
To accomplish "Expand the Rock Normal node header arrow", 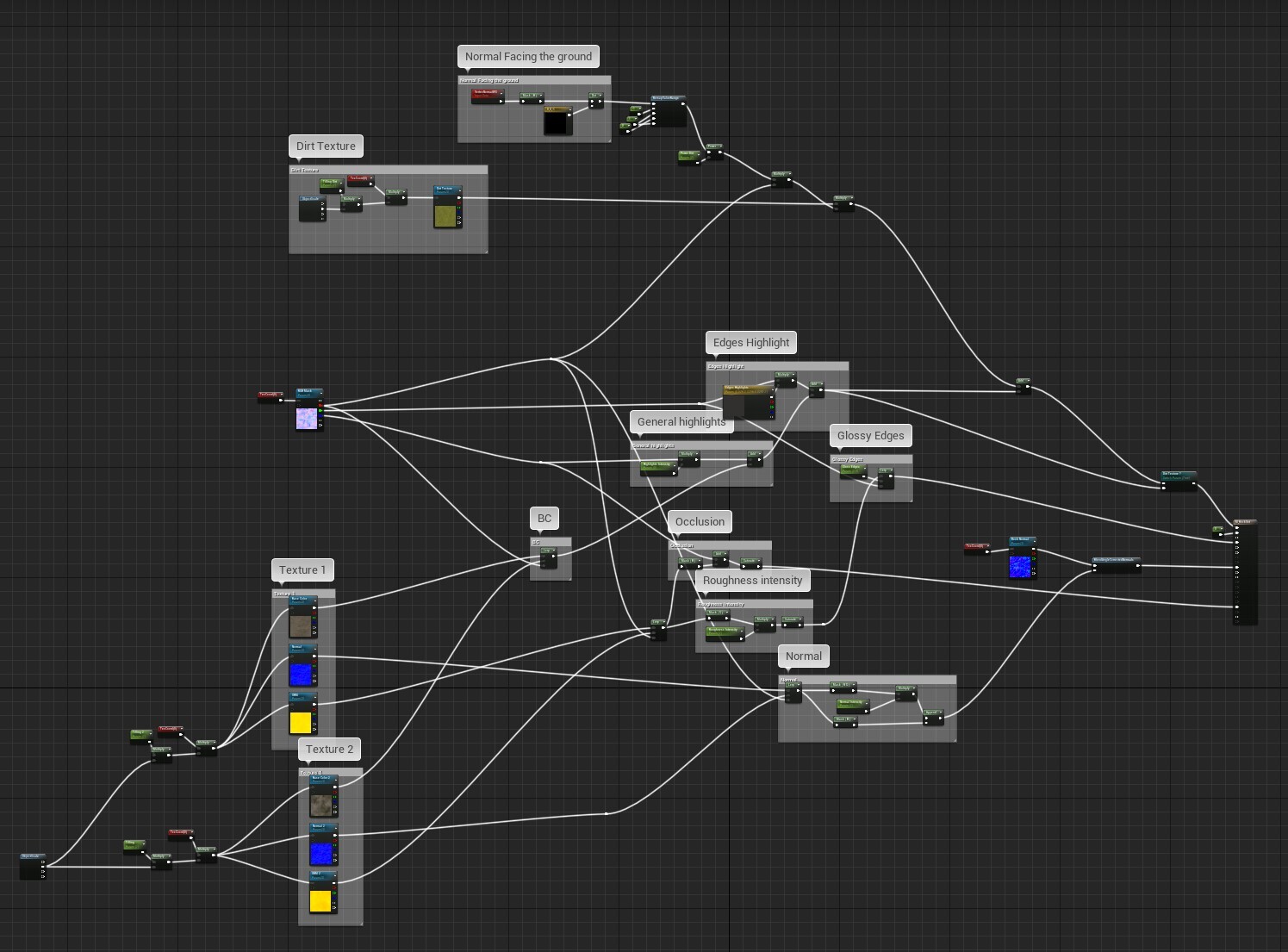I will 1035,540.
